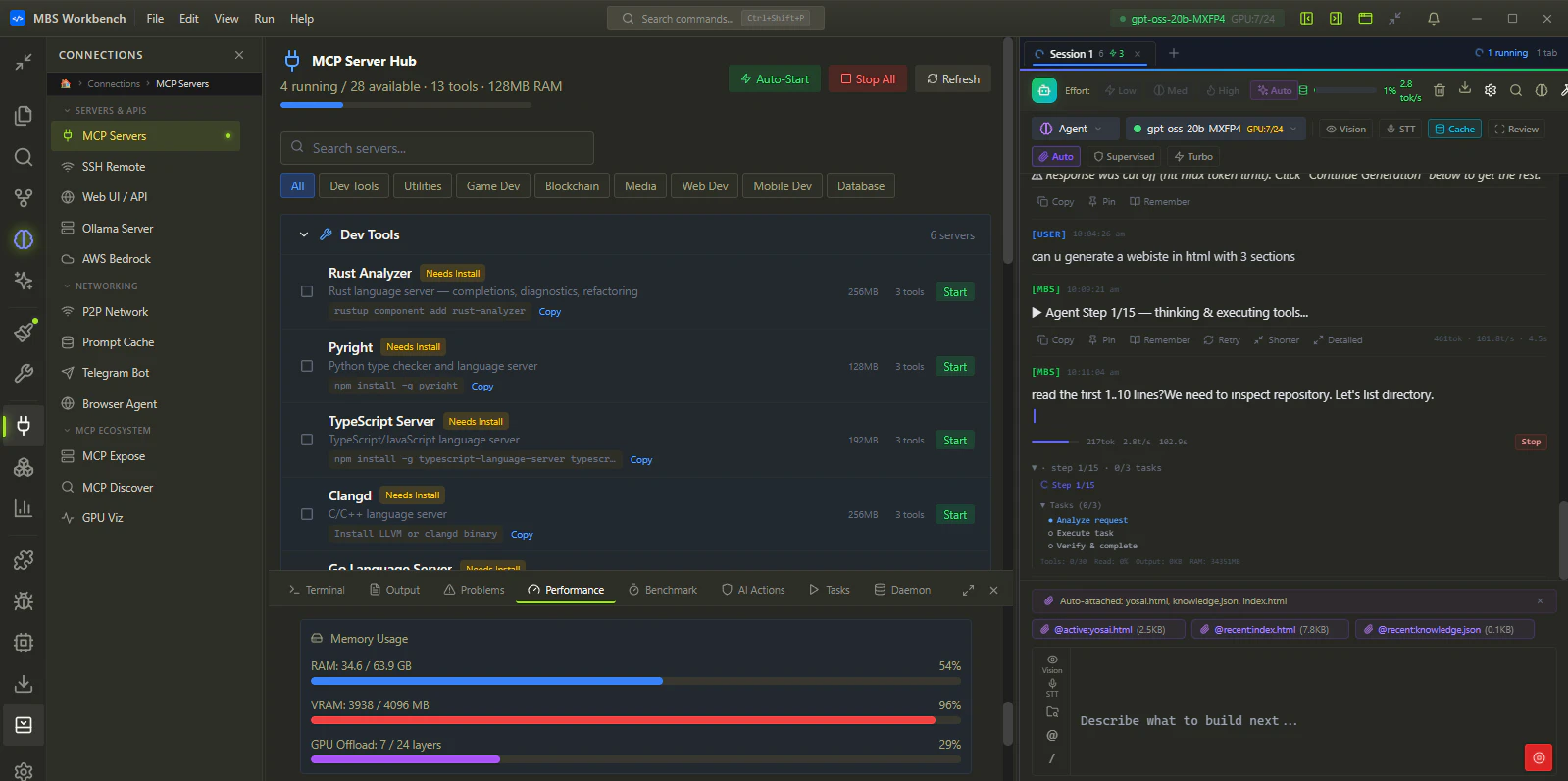The width and height of the screenshot is (1568, 781).
Task: Open the puzzle extensions icon in activity bar
Action: pos(24,560)
